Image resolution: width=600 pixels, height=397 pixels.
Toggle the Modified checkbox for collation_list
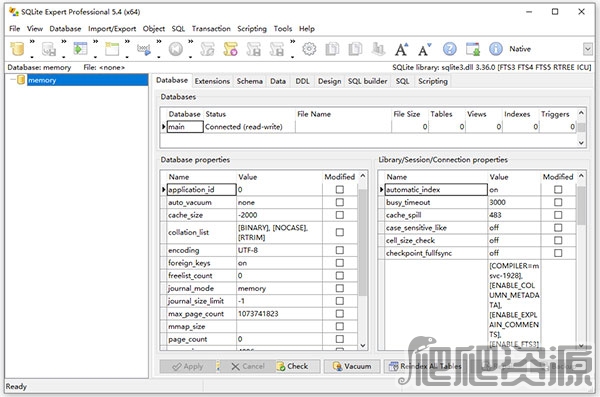click(x=339, y=232)
